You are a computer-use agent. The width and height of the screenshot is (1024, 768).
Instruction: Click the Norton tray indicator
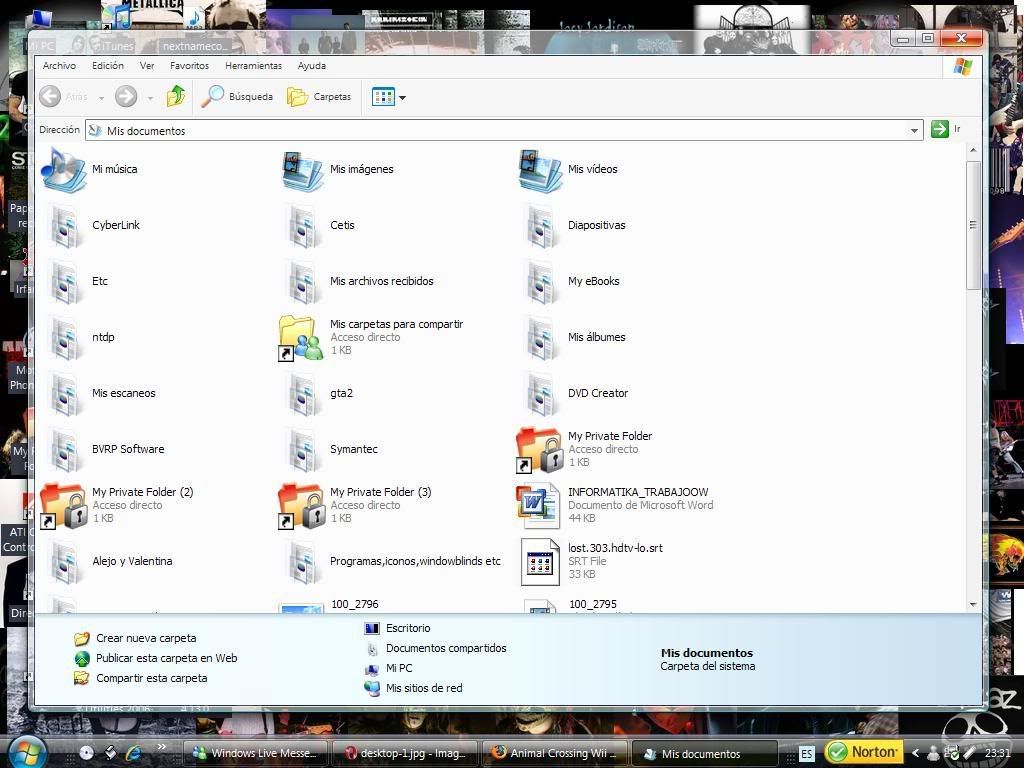point(863,752)
